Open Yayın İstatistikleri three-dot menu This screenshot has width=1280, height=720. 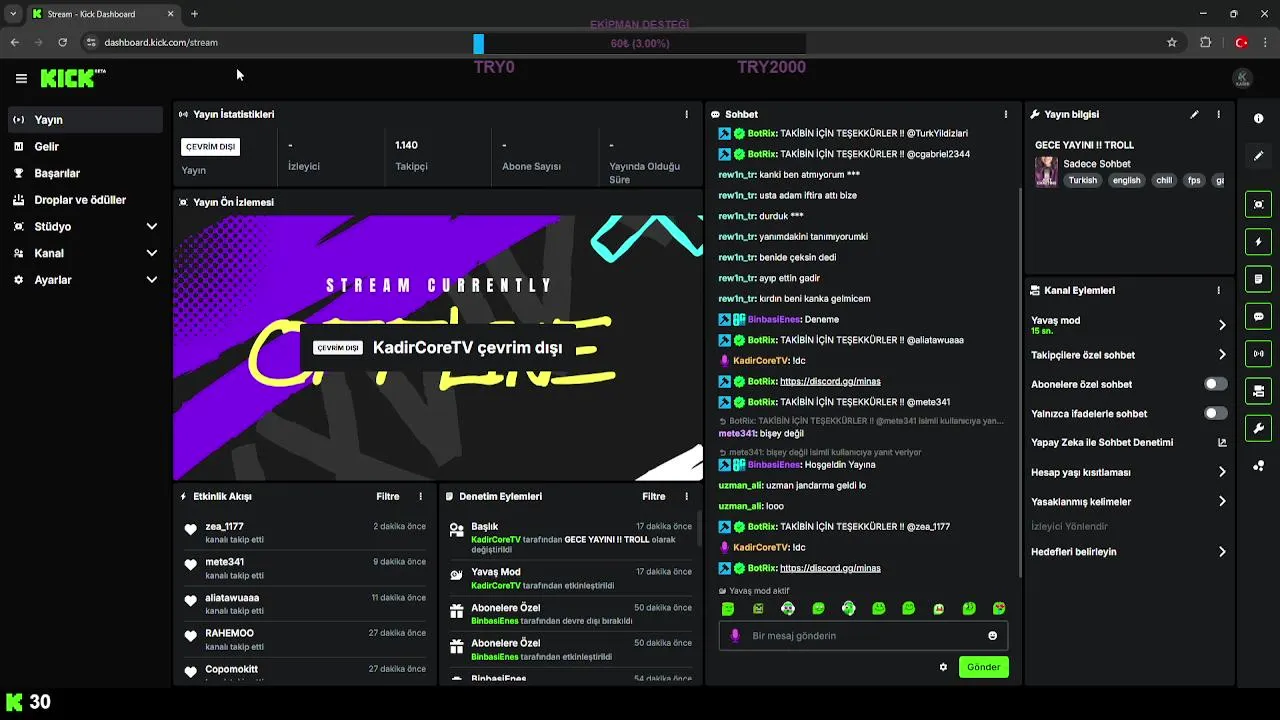click(x=686, y=114)
